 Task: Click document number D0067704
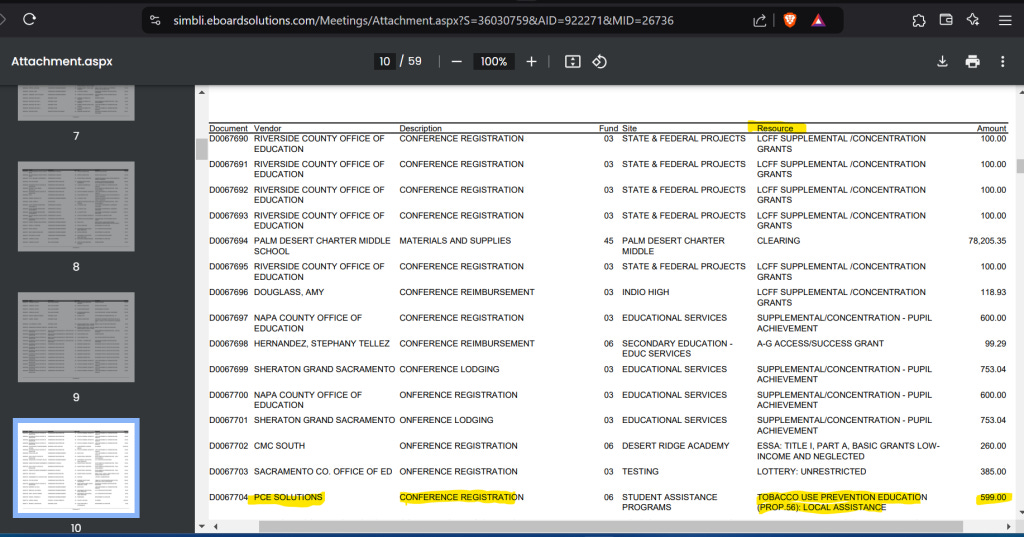click(229, 497)
